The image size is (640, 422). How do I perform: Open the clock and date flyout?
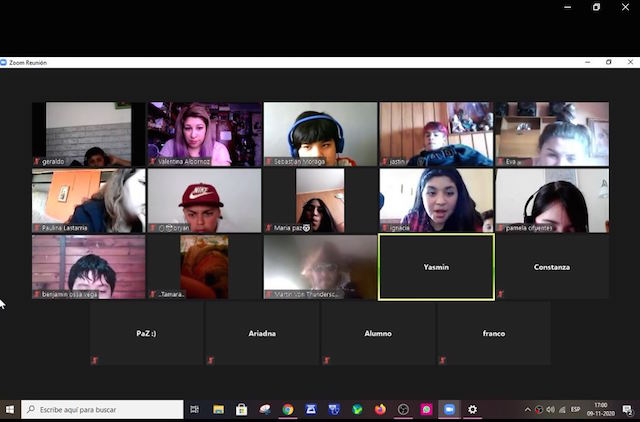601,409
